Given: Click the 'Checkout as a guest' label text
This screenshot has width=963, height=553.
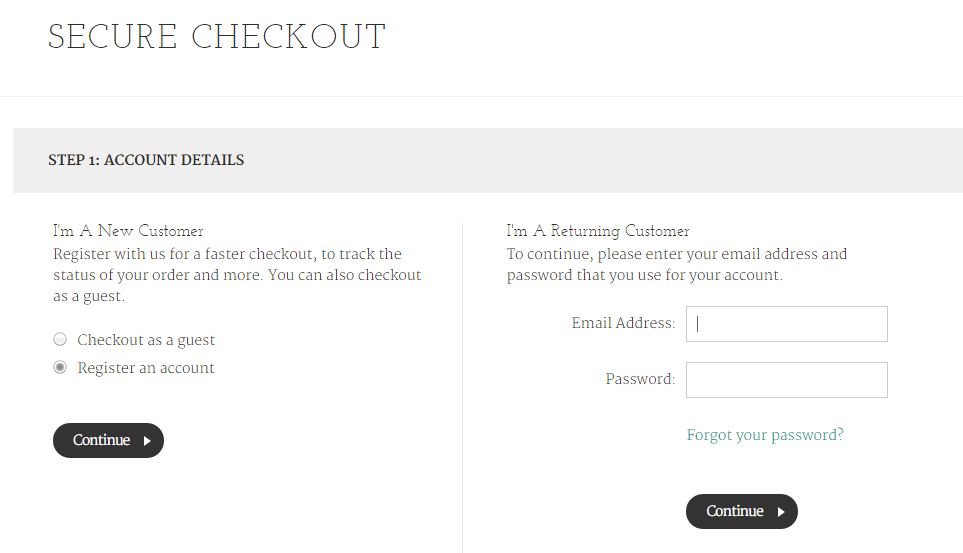Looking at the screenshot, I should point(146,340).
